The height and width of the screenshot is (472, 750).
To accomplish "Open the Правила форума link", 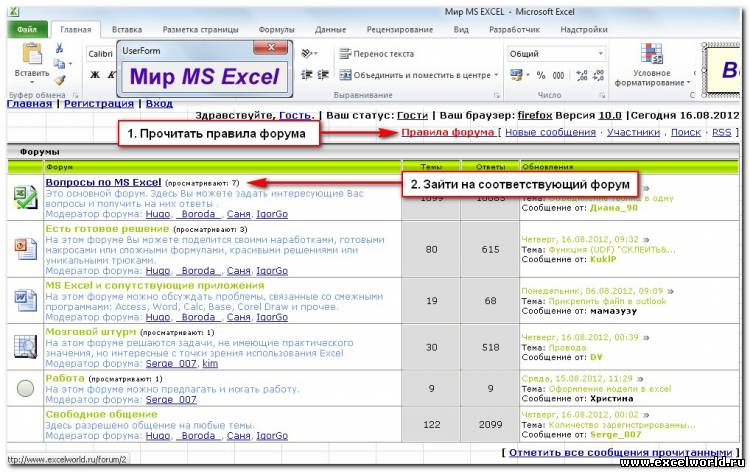I will [448, 132].
